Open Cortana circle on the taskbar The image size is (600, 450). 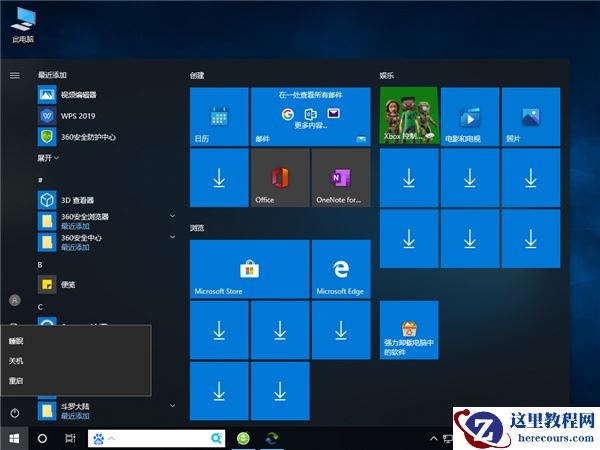pos(42,439)
